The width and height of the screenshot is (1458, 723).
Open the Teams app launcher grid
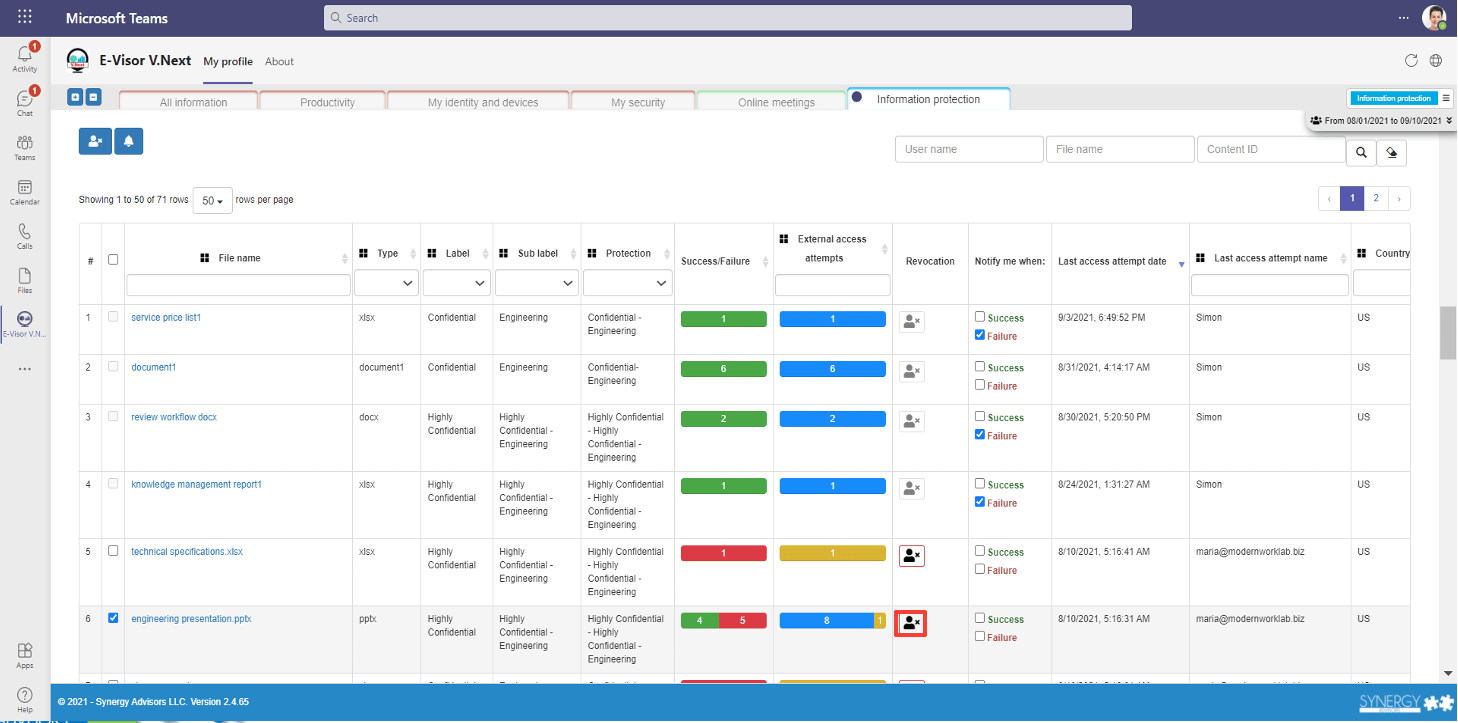click(x=25, y=18)
